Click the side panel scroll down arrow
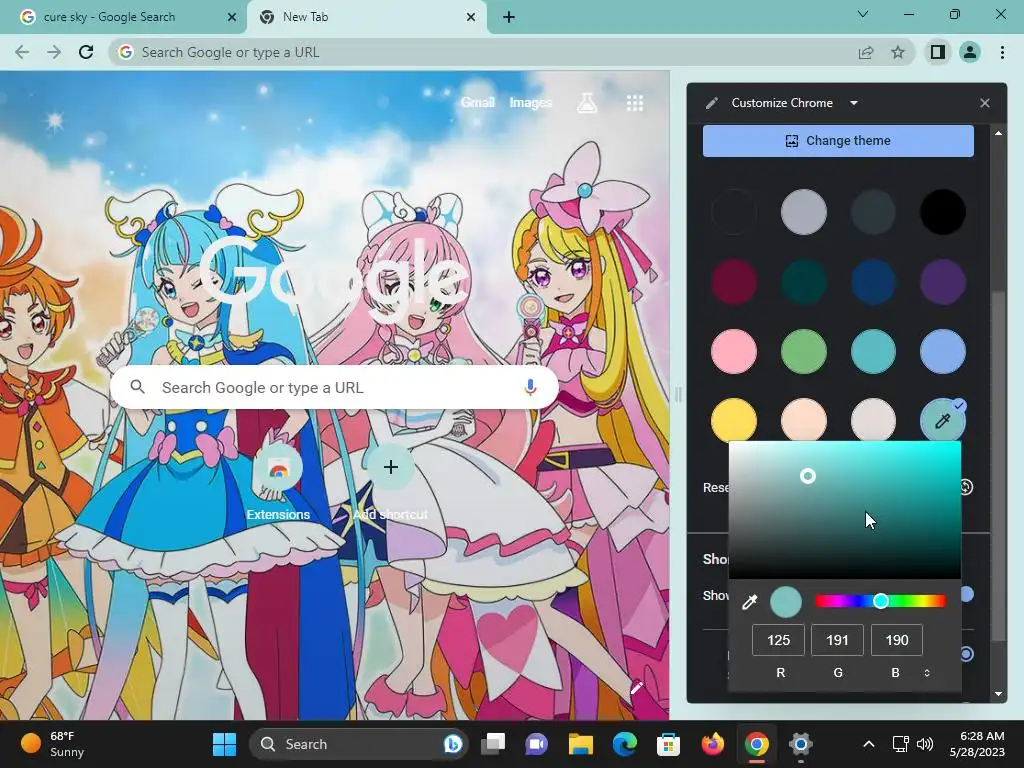Image resolution: width=1024 pixels, height=768 pixels. [x=999, y=694]
